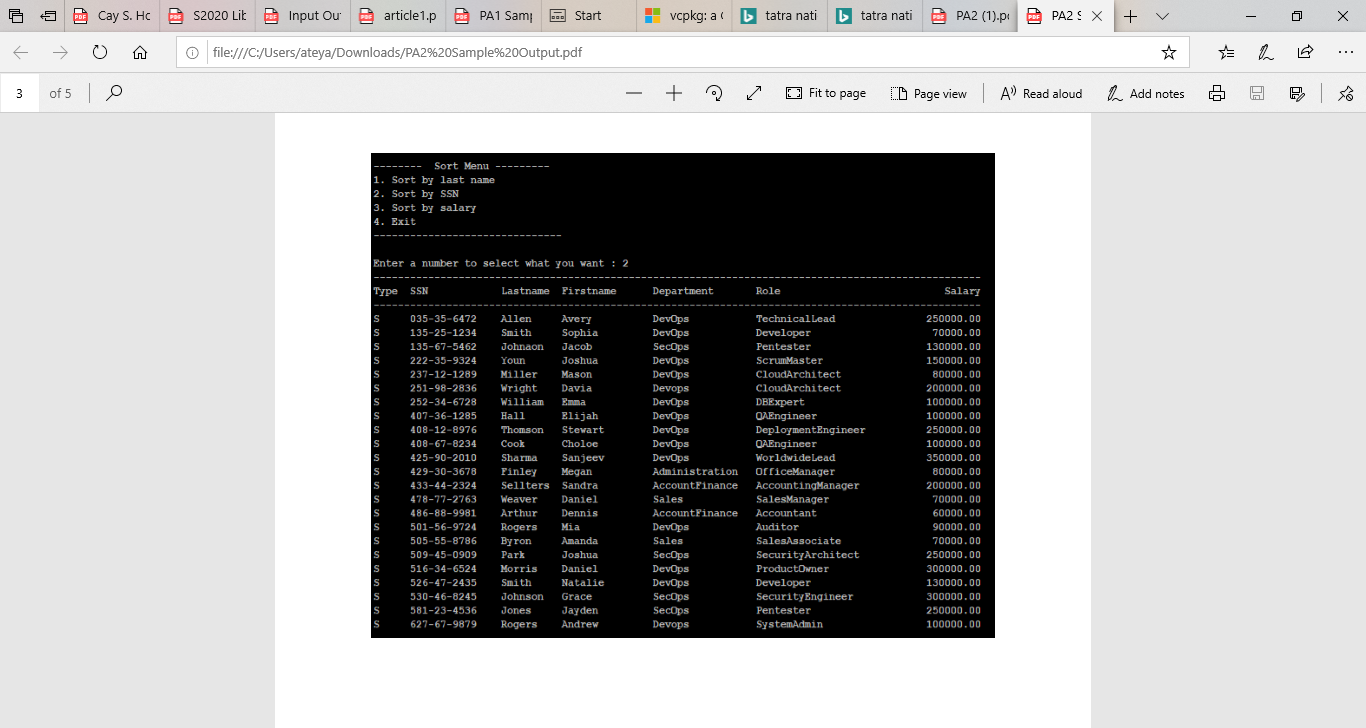The image size is (1366, 728).
Task: Open the Settings and more ellipsis menu
Action: point(1345,53)
